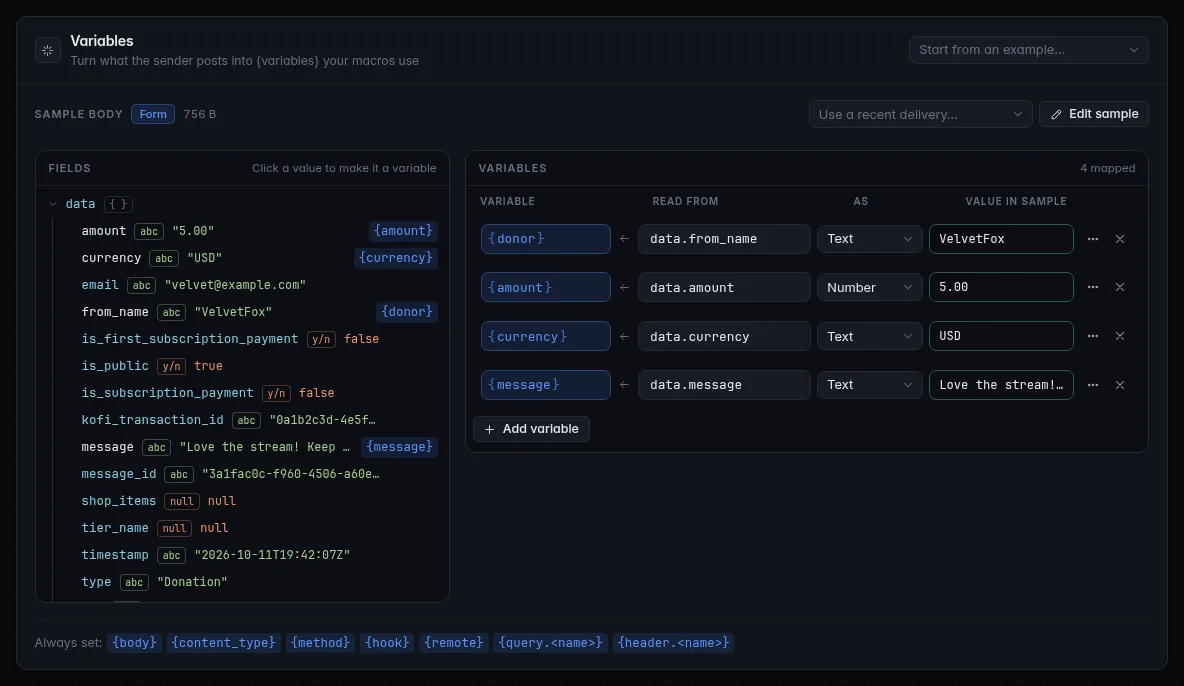Click the type value "Donation"
1184x686 pixels.
[x=193, y=582]
